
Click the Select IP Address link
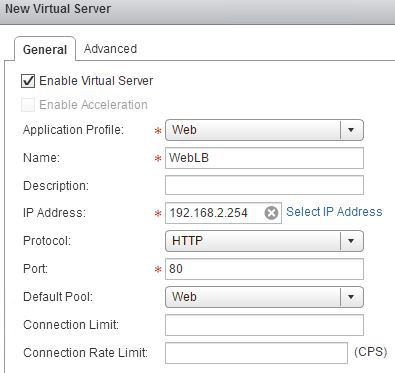click(334, 212)
